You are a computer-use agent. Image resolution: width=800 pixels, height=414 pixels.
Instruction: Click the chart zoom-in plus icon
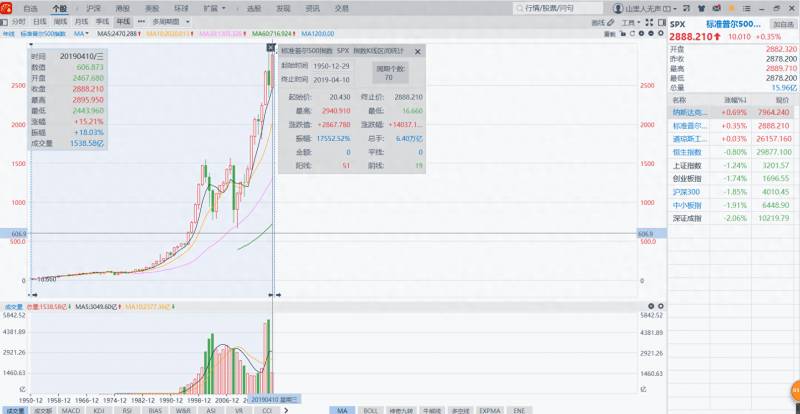click(x=641, y=34)
